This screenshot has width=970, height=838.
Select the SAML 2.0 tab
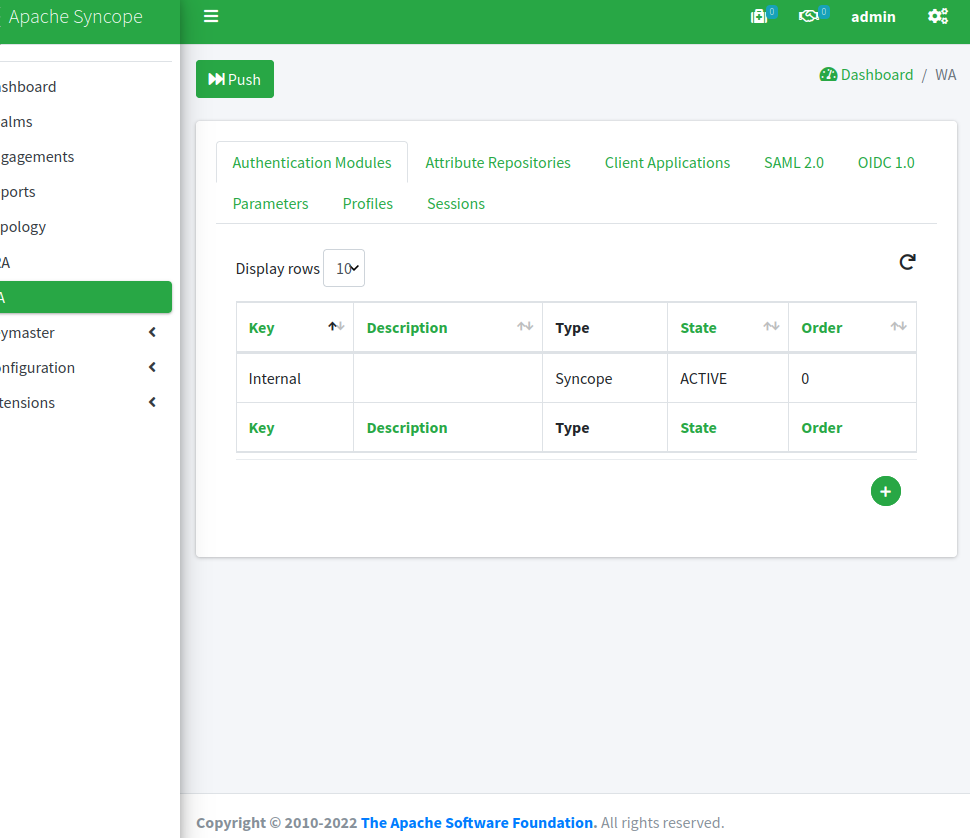pyautogui.click(x=794, y=163)
